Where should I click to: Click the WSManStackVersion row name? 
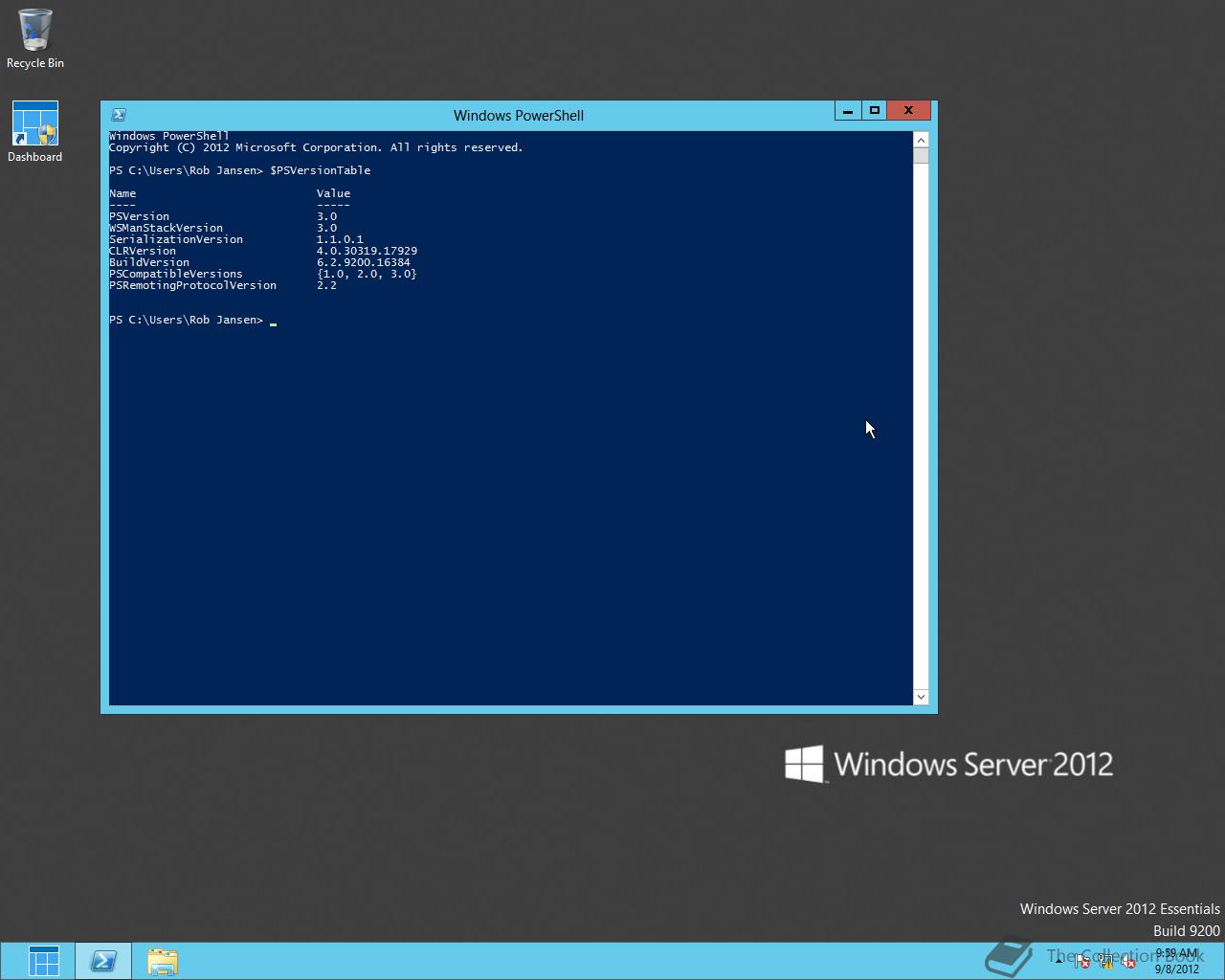click(167, 228)
